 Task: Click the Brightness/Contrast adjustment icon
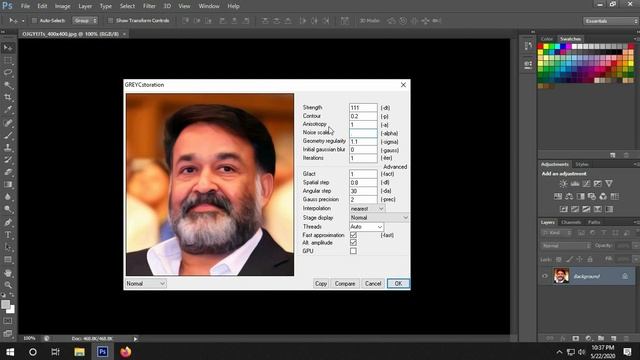(x=563, y=184)
